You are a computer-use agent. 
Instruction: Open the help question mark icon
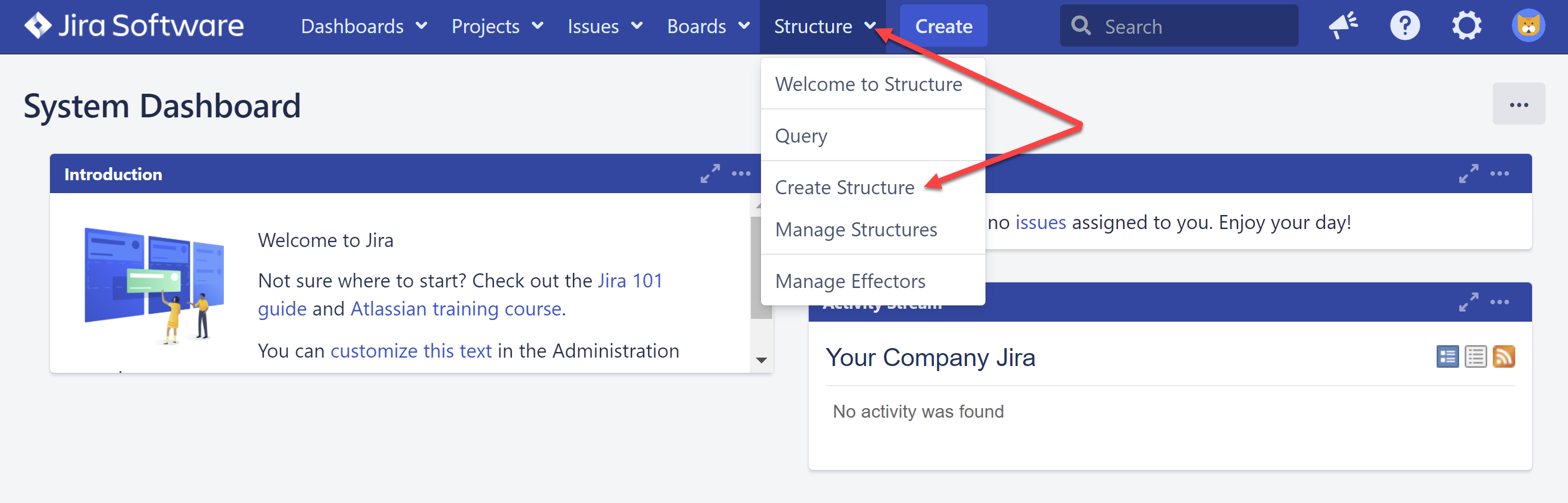(x=1404, y=26)
